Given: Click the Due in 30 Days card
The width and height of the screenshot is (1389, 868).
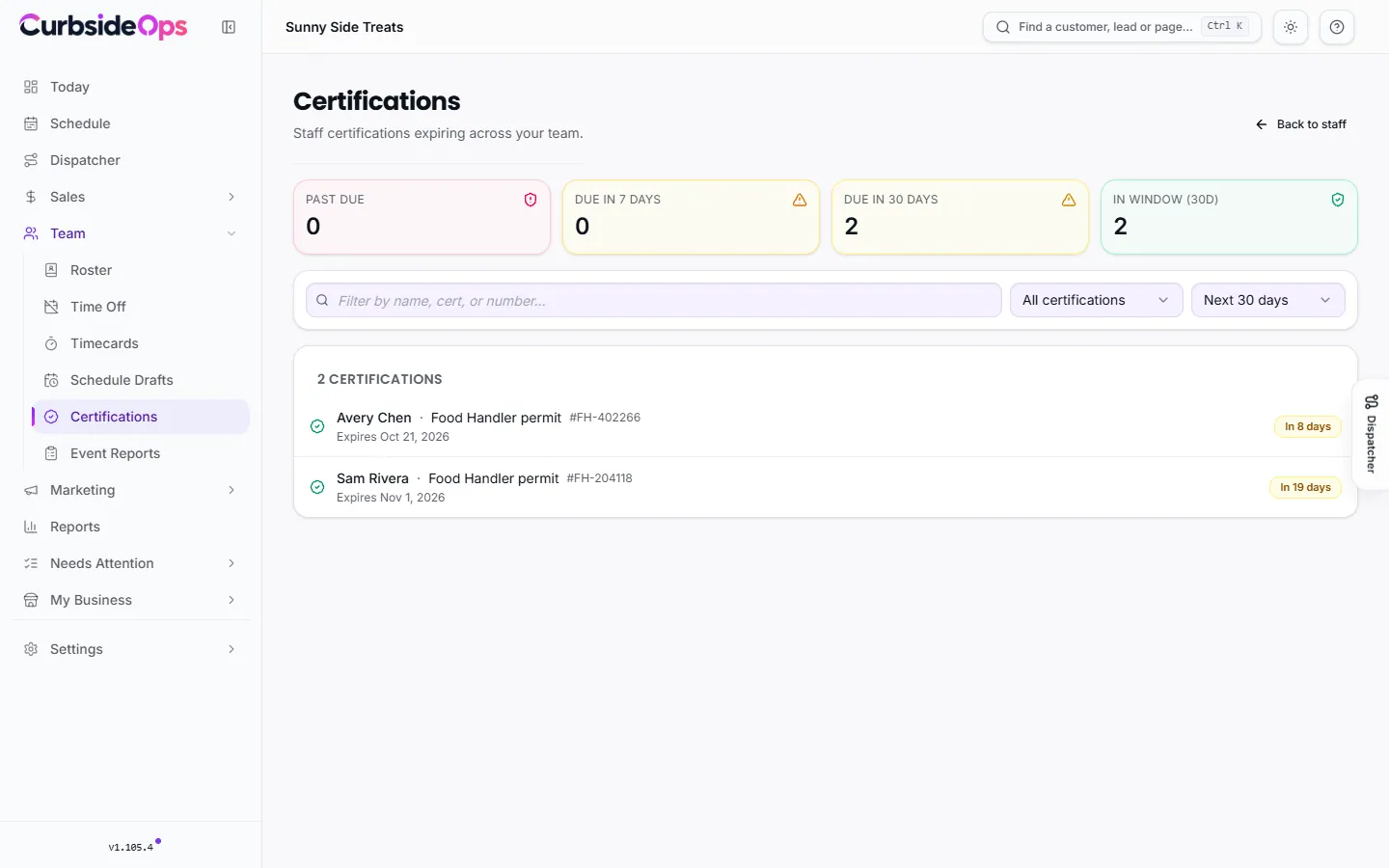Looking at the screenshot, I should click(x=960, y=217).
